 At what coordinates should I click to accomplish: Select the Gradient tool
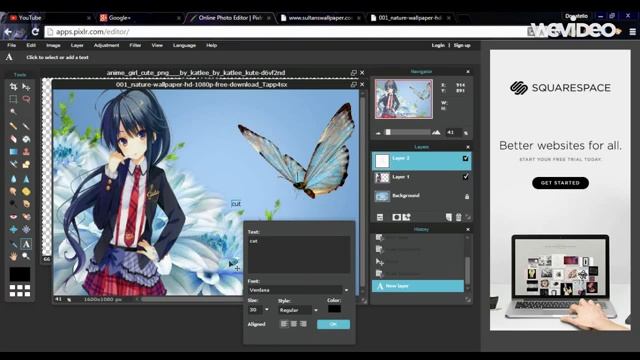(x=13, y=152)
